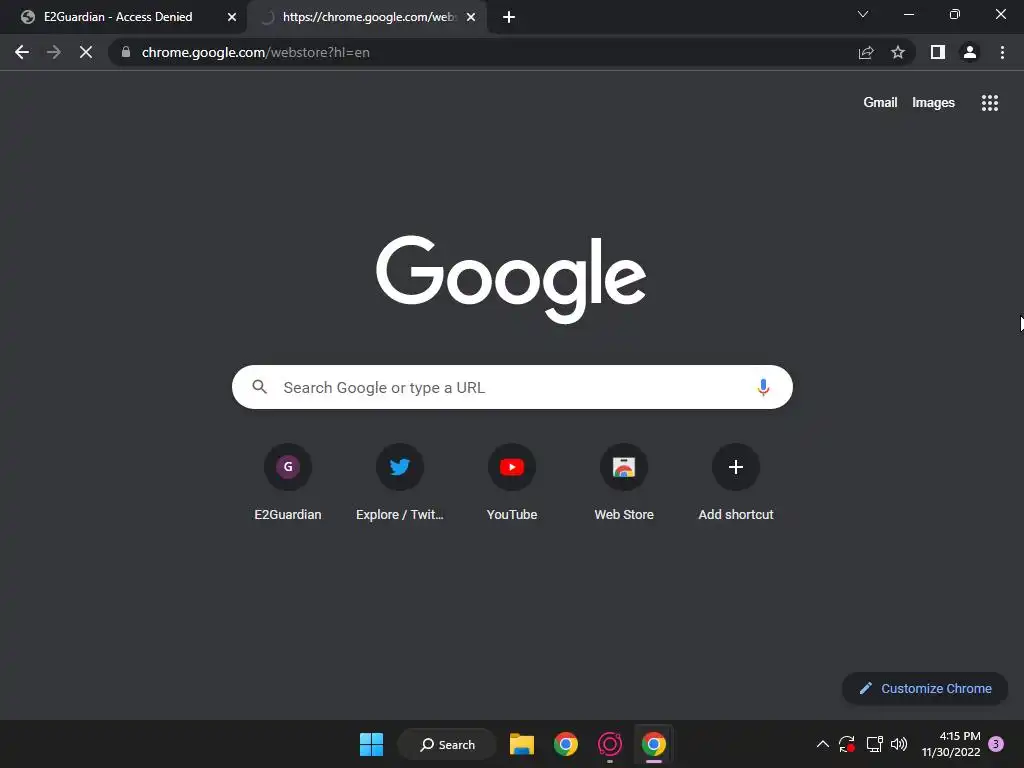Screen dimensions: 1024x768
Task: Click the forward navigation arrow
Action: tap(54, 52)
